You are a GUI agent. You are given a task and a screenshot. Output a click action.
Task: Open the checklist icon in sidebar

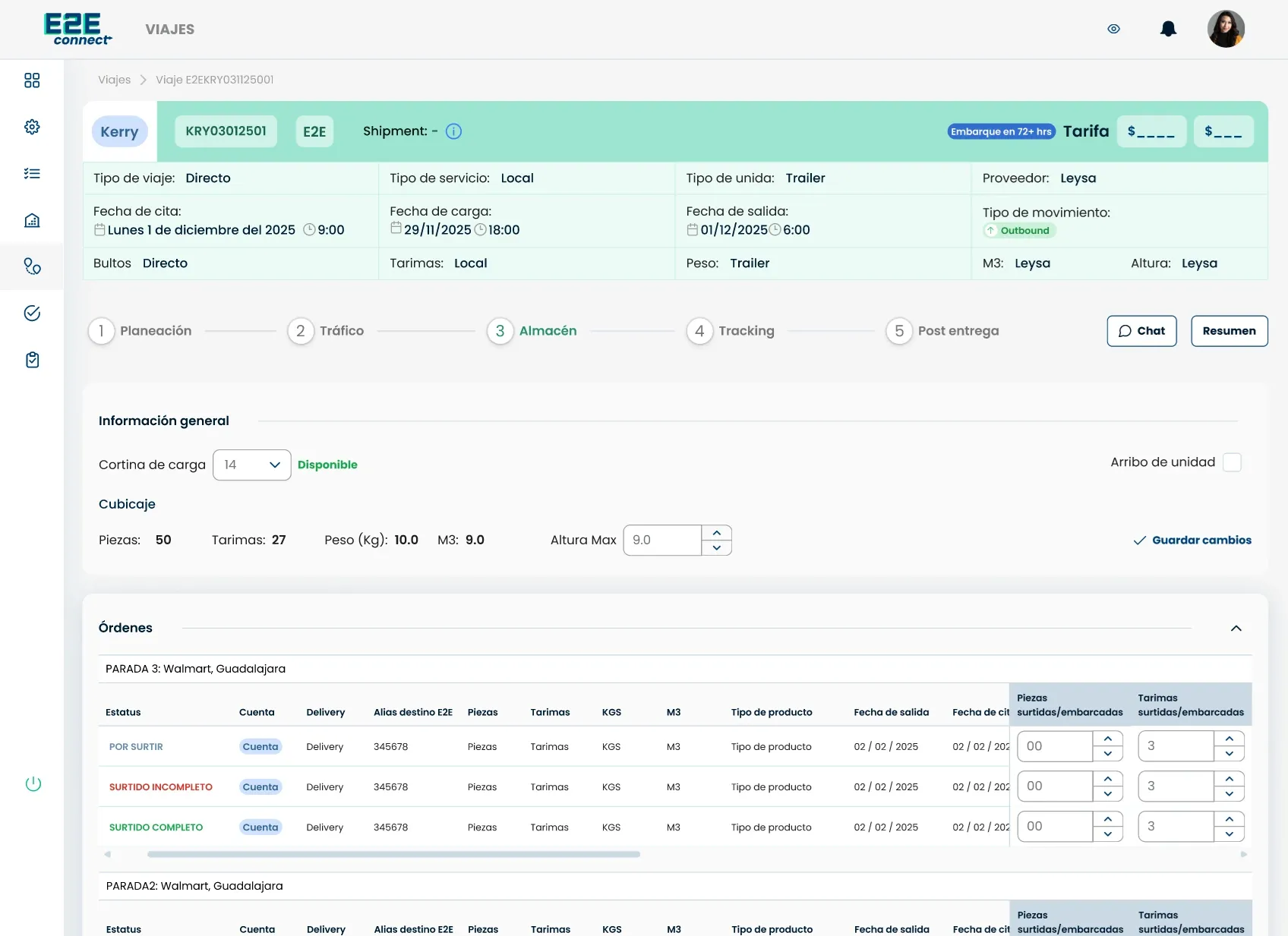click(32, 174)
